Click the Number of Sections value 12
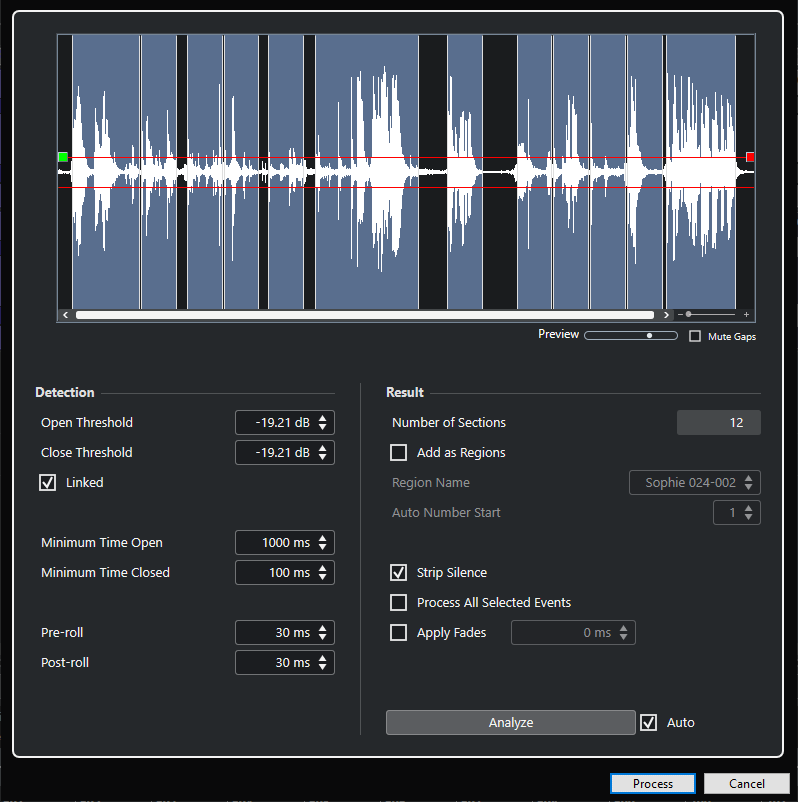The image size is (798, 802). [719, 422]
